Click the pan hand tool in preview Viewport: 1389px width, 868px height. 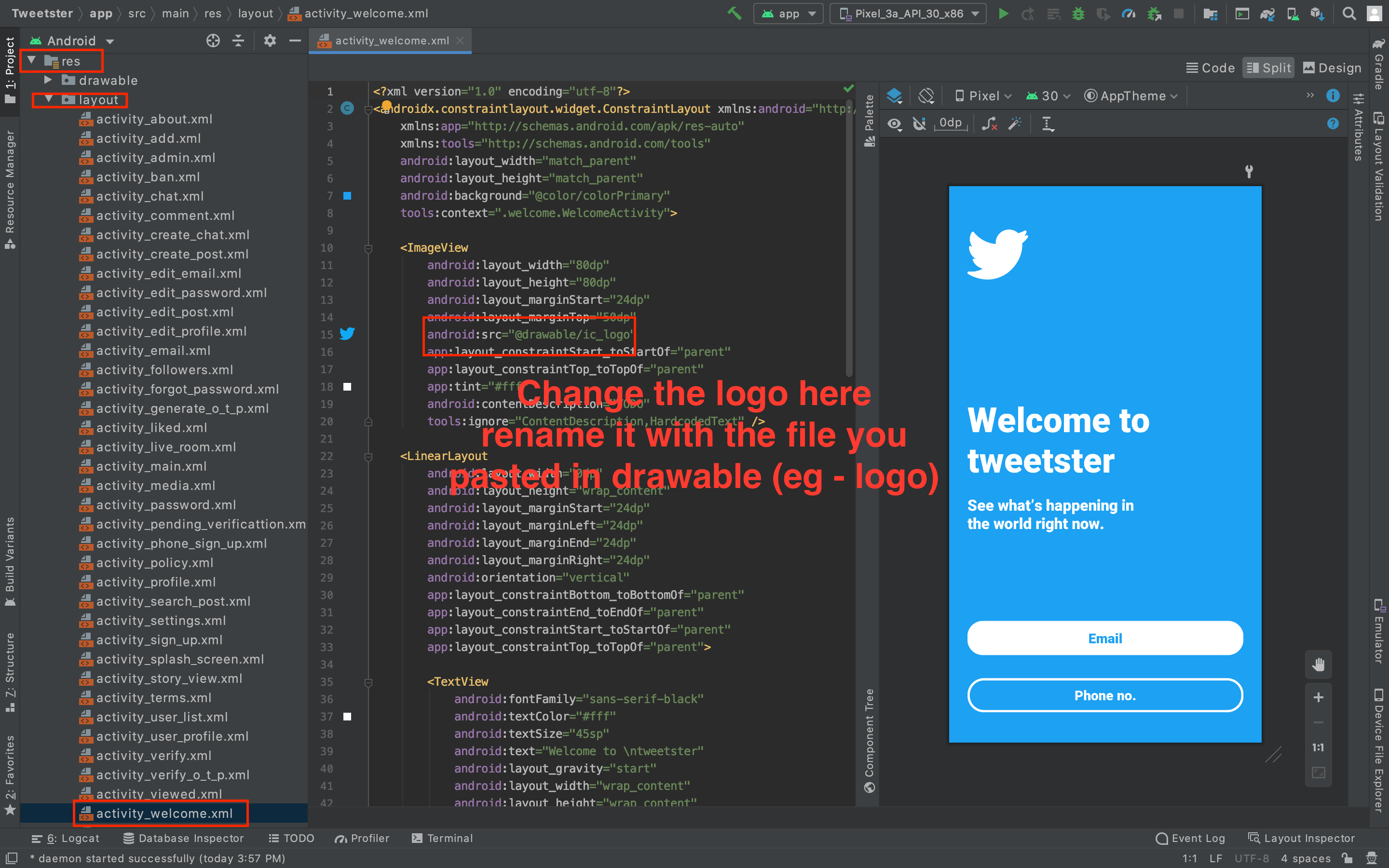[1319, 664]
